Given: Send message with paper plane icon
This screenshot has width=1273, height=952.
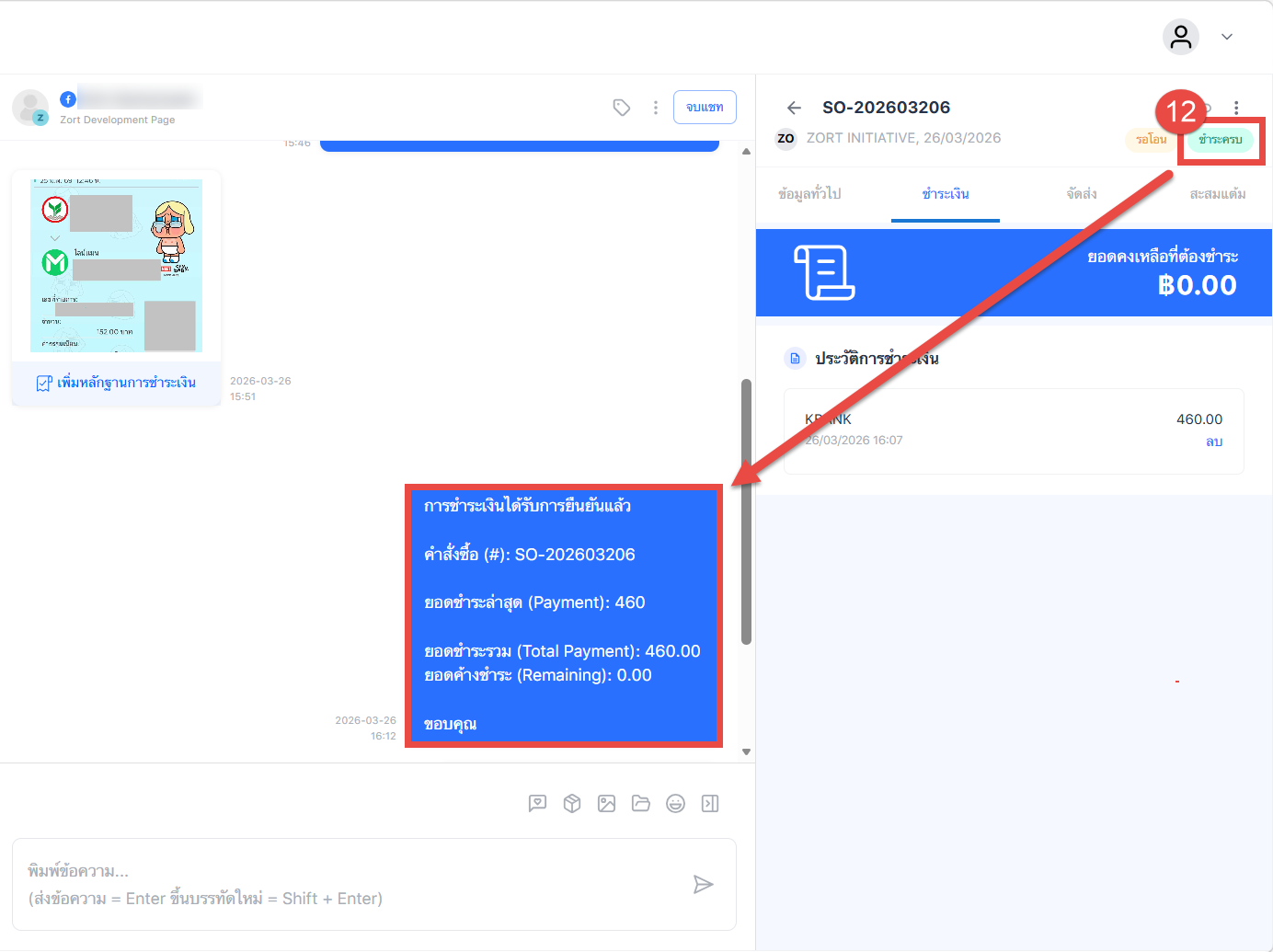Looking at the screenshot, I should pyautogui.click(x=703, y=885).
